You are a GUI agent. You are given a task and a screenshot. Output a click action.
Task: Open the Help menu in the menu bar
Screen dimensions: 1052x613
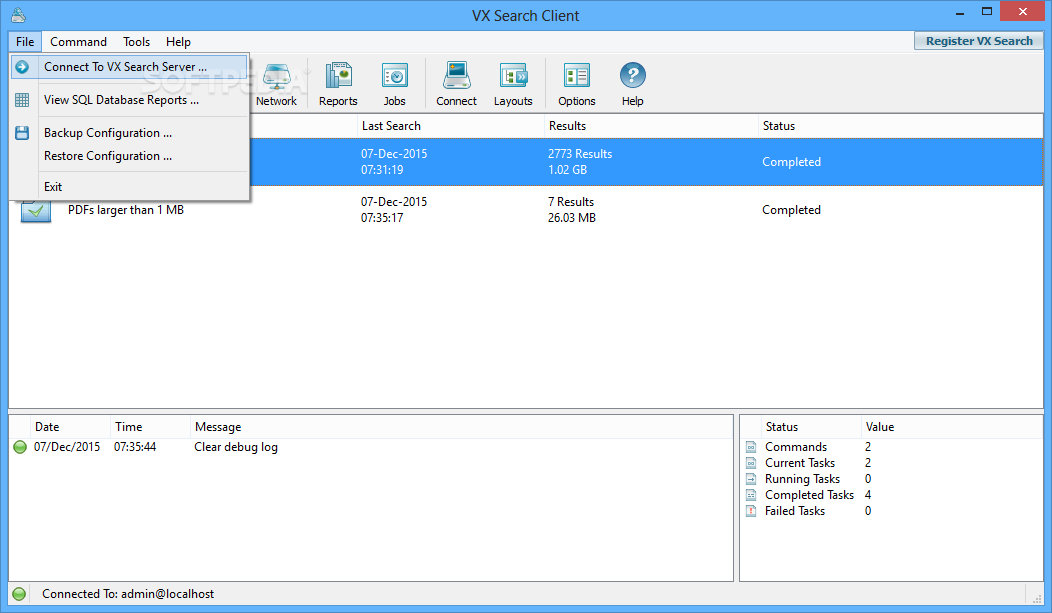(178, 42)
